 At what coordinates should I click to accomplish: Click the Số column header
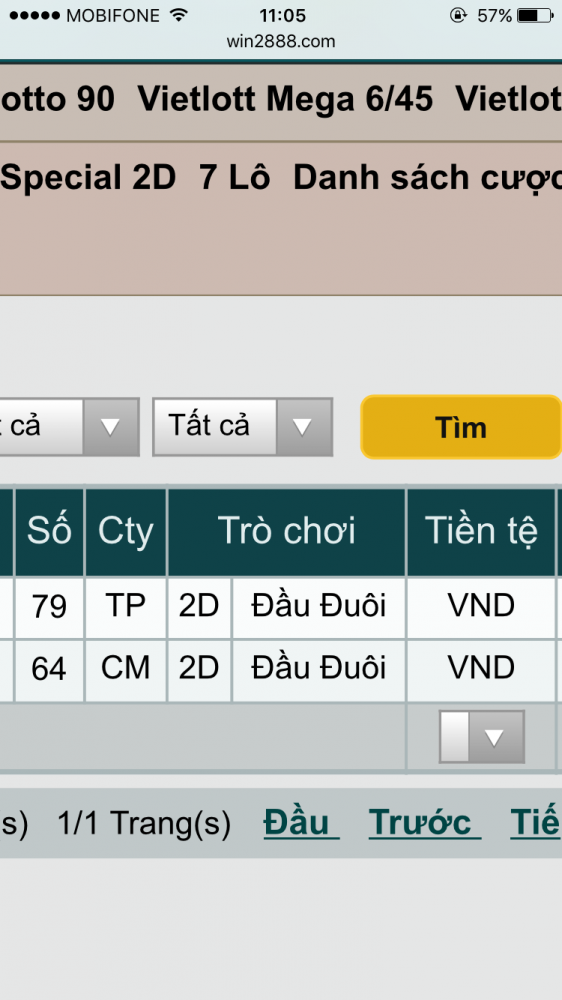pyautogui.click(x=49, y=532)
